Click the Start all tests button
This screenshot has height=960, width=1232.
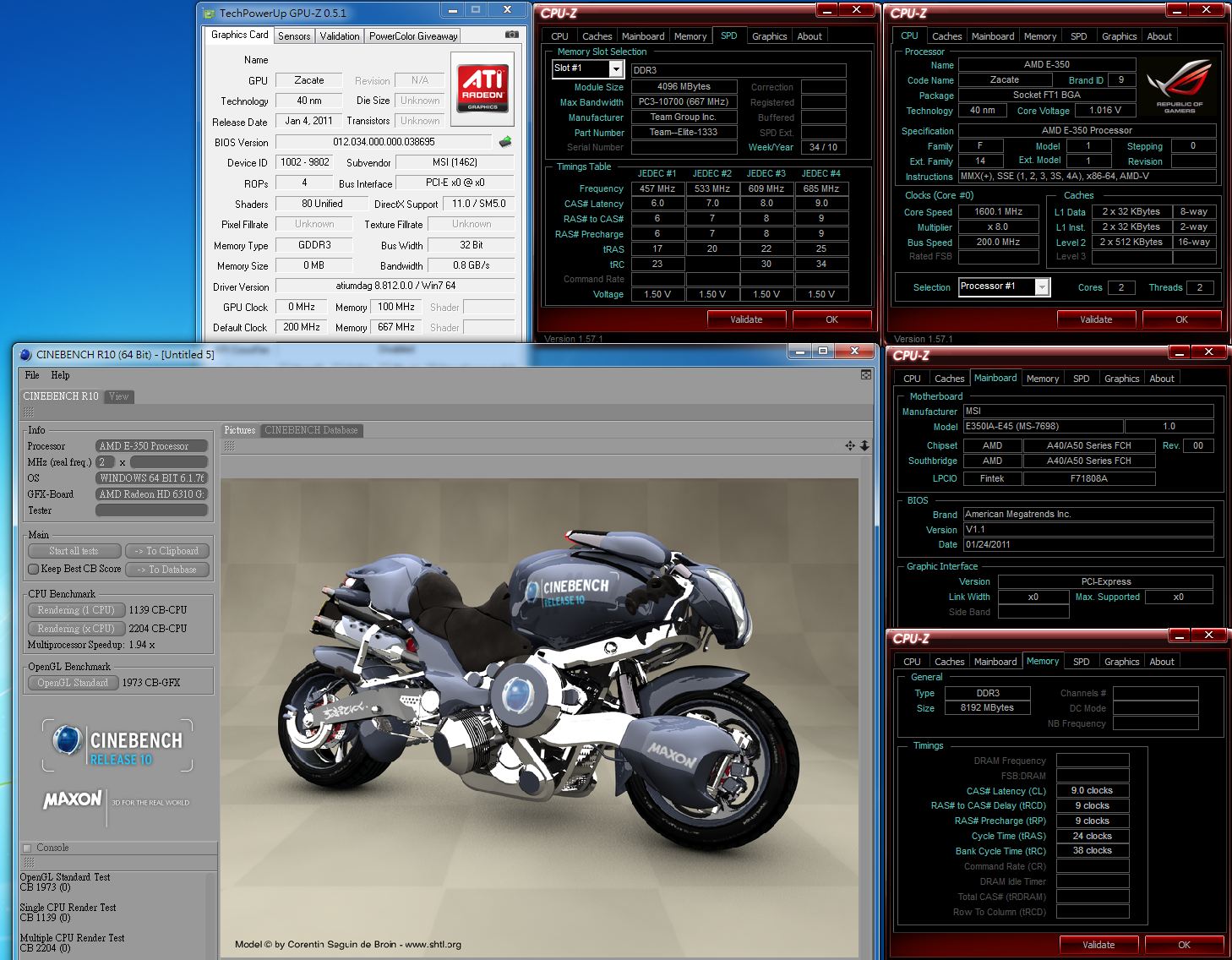(x=74, y=551)
